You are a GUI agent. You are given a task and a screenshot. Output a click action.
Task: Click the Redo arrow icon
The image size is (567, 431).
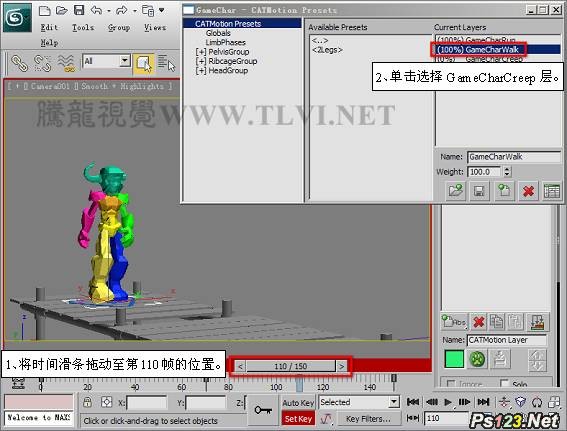(122, 10)
